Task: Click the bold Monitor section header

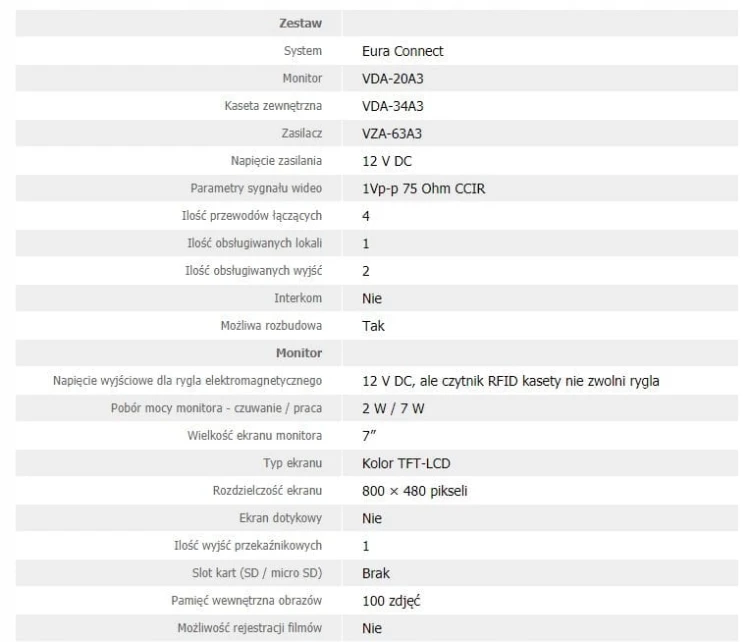Action: (299, 353)
